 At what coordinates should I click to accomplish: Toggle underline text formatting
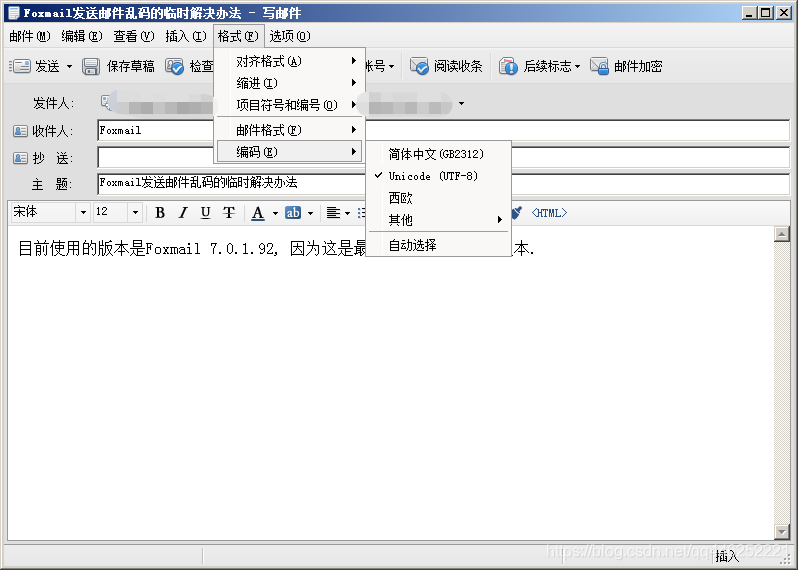tap(205, 213)
